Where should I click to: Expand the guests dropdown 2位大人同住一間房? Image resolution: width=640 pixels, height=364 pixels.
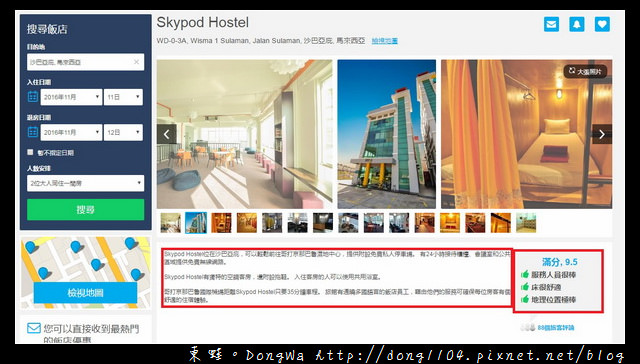click(x=85, y=183)
